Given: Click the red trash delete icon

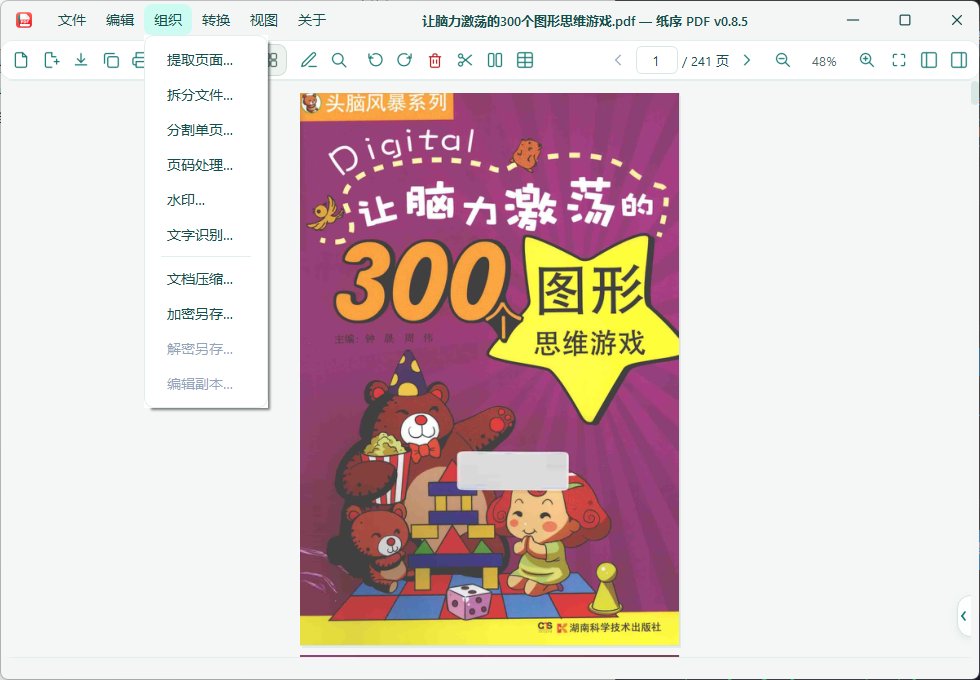Looking at the screenshot, I should pyautogui.click(x=435, y=61).
